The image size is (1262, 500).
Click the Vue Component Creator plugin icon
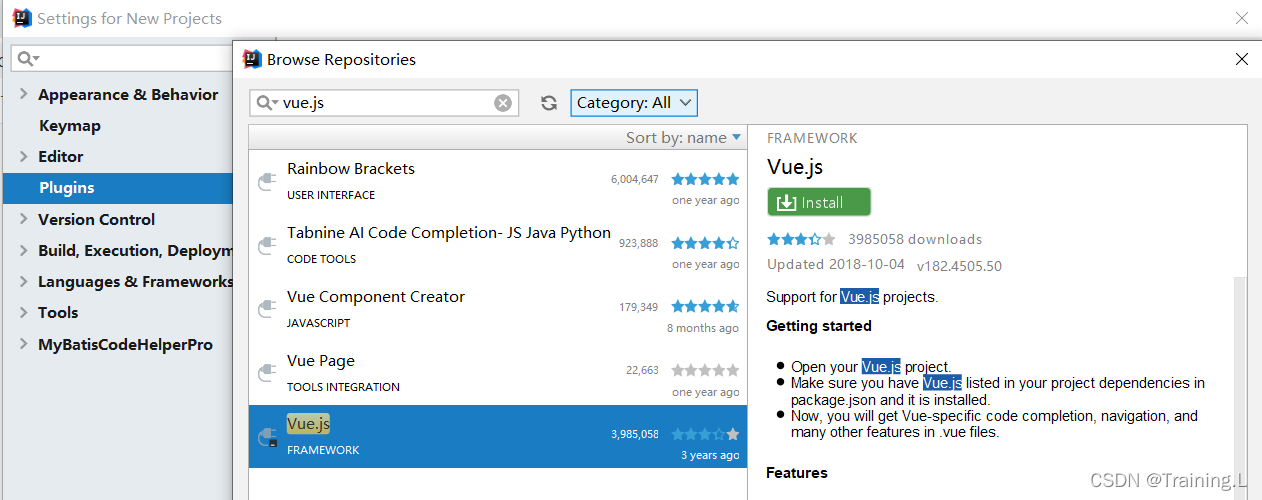click(x=267, y=309)
